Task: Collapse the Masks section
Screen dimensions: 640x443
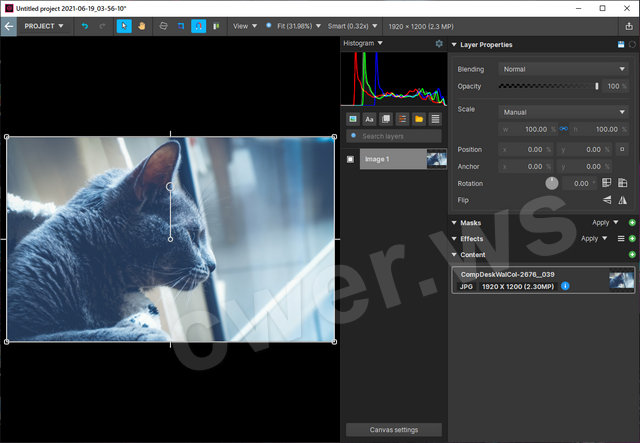Action: coord(454,223)
